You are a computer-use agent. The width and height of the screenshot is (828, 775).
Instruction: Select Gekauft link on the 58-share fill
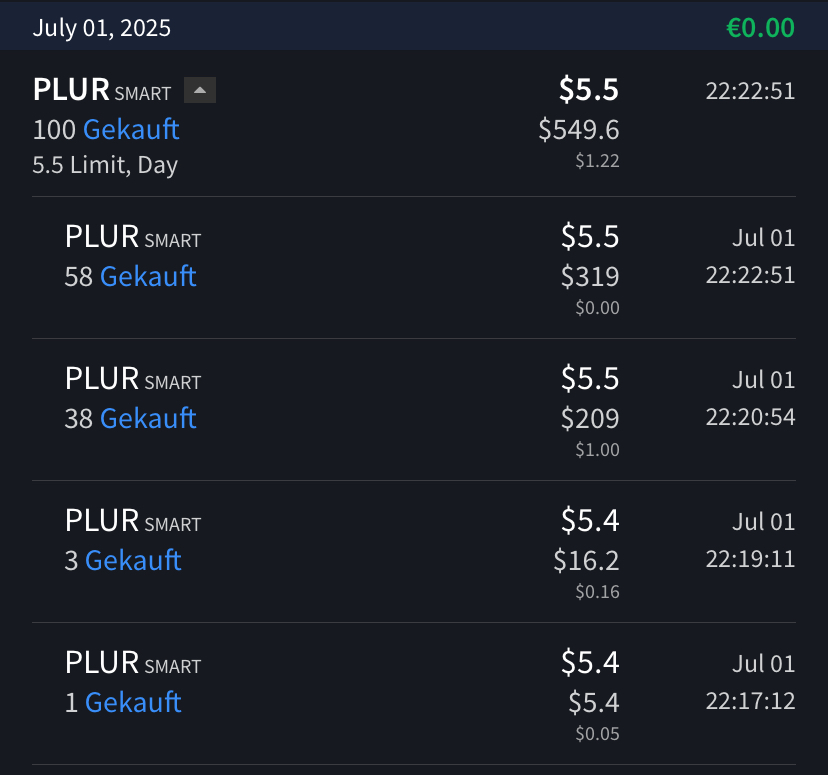pos(148,277)
